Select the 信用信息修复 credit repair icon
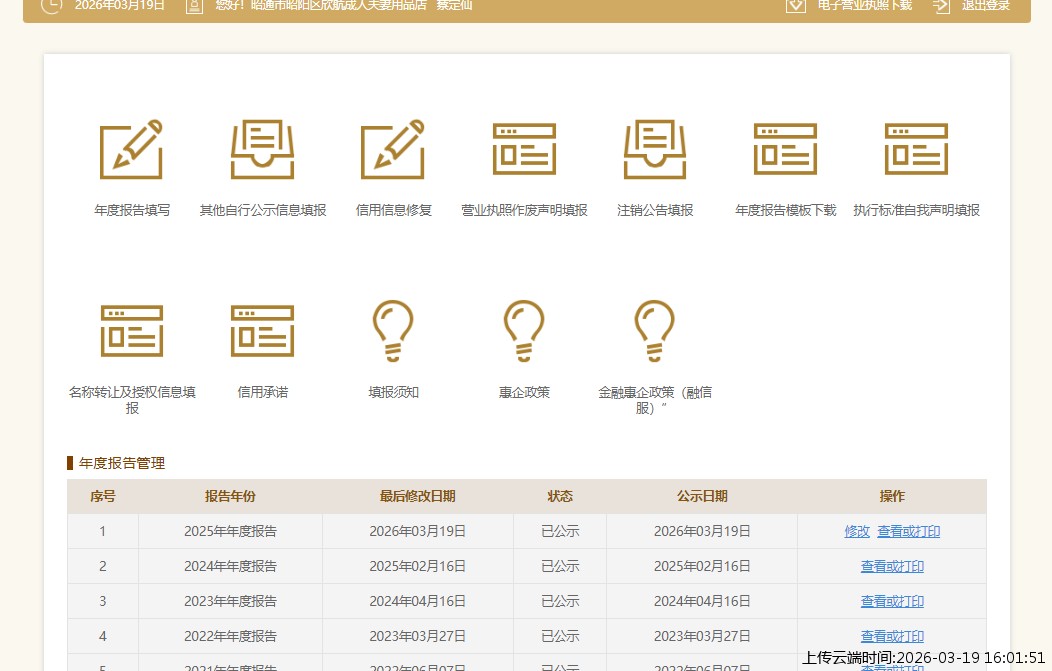The width and height of the screenshot is (1052, 671). [x=393, y=149]
